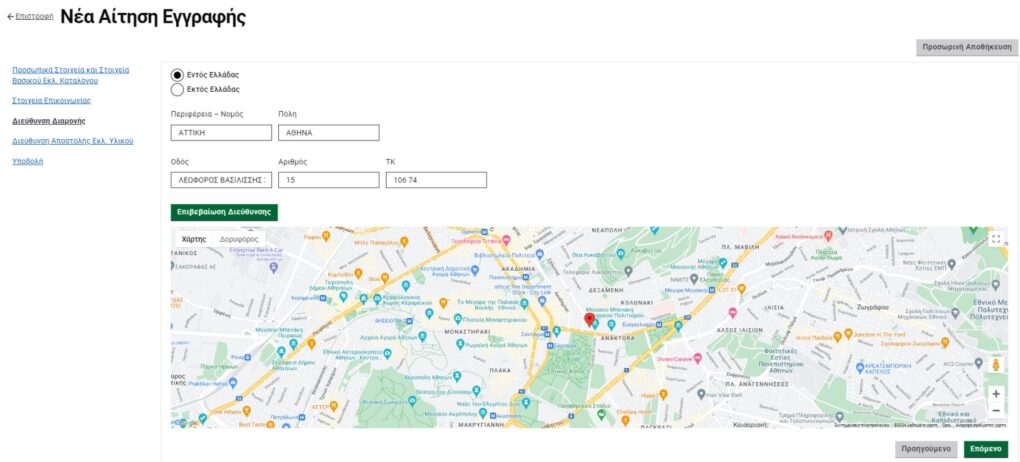
Task: Select the Διεύθυνση Διαμονής step
Action: pyautogui.click(x=49, y=120)
